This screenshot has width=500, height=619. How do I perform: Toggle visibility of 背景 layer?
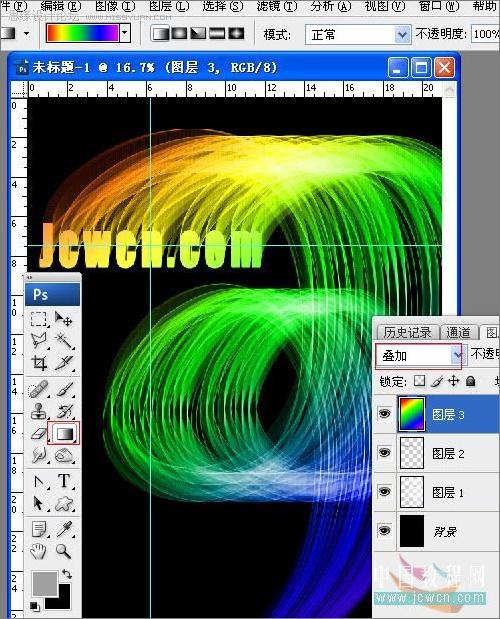tap(384, 531)
